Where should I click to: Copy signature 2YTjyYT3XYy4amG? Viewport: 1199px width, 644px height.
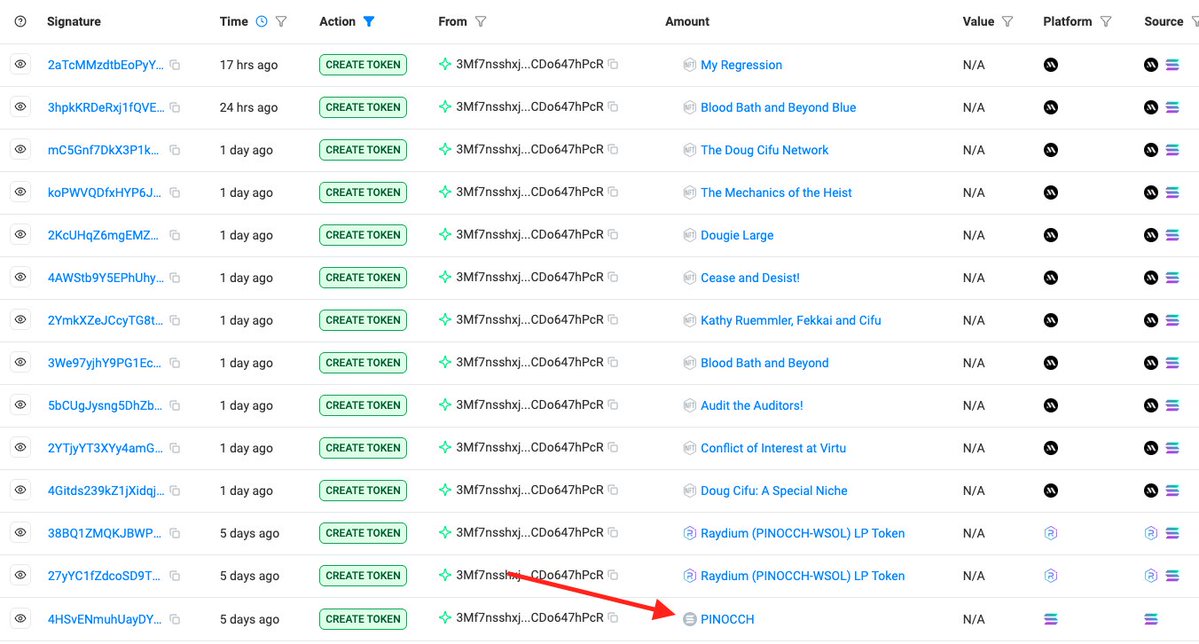[x=175, y=448]
